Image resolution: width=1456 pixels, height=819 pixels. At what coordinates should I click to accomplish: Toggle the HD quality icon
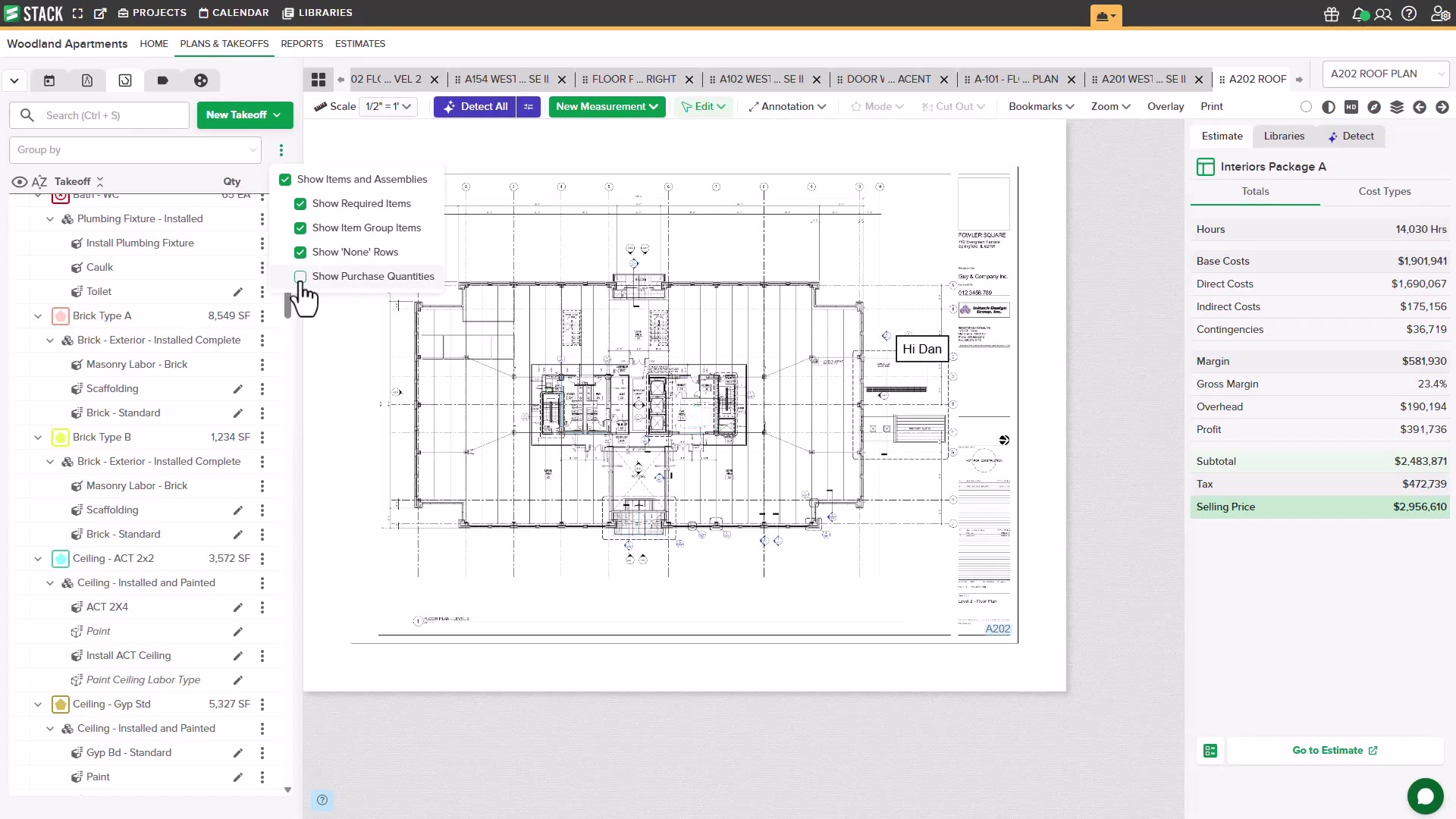(1351, 107)
